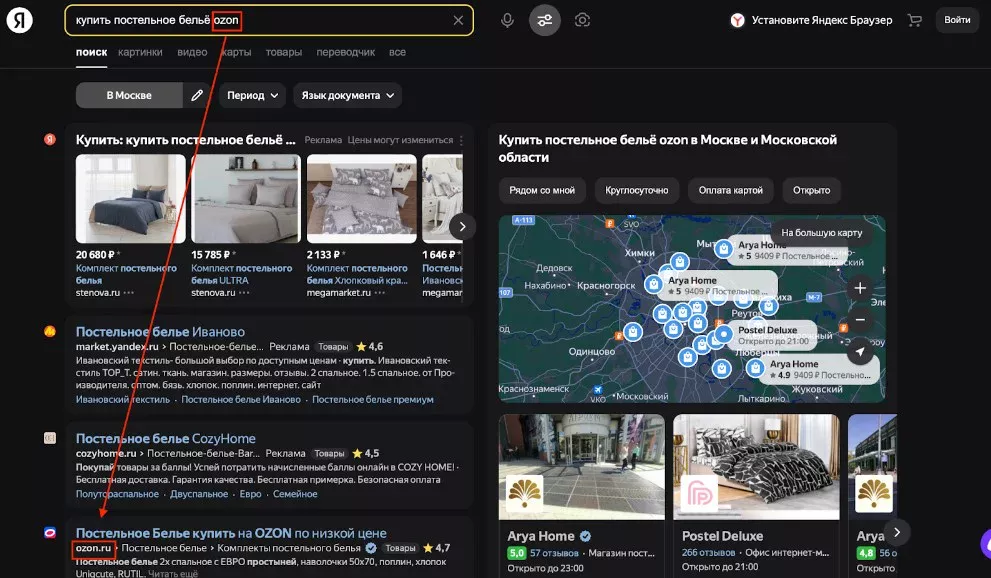Viewport: 991px width, 578px height.
Task: Open the Постельное белье Иваново result
Action: click(160, 332)
